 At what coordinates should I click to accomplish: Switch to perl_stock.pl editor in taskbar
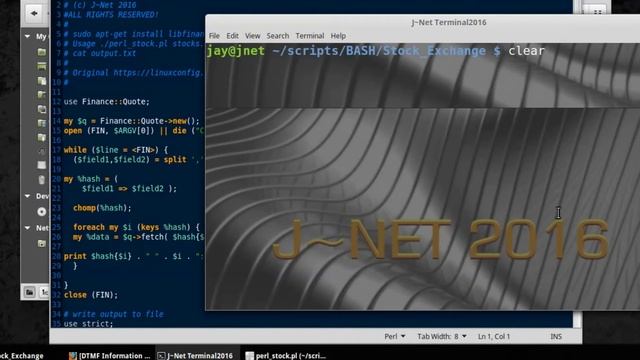click(286, 356)
